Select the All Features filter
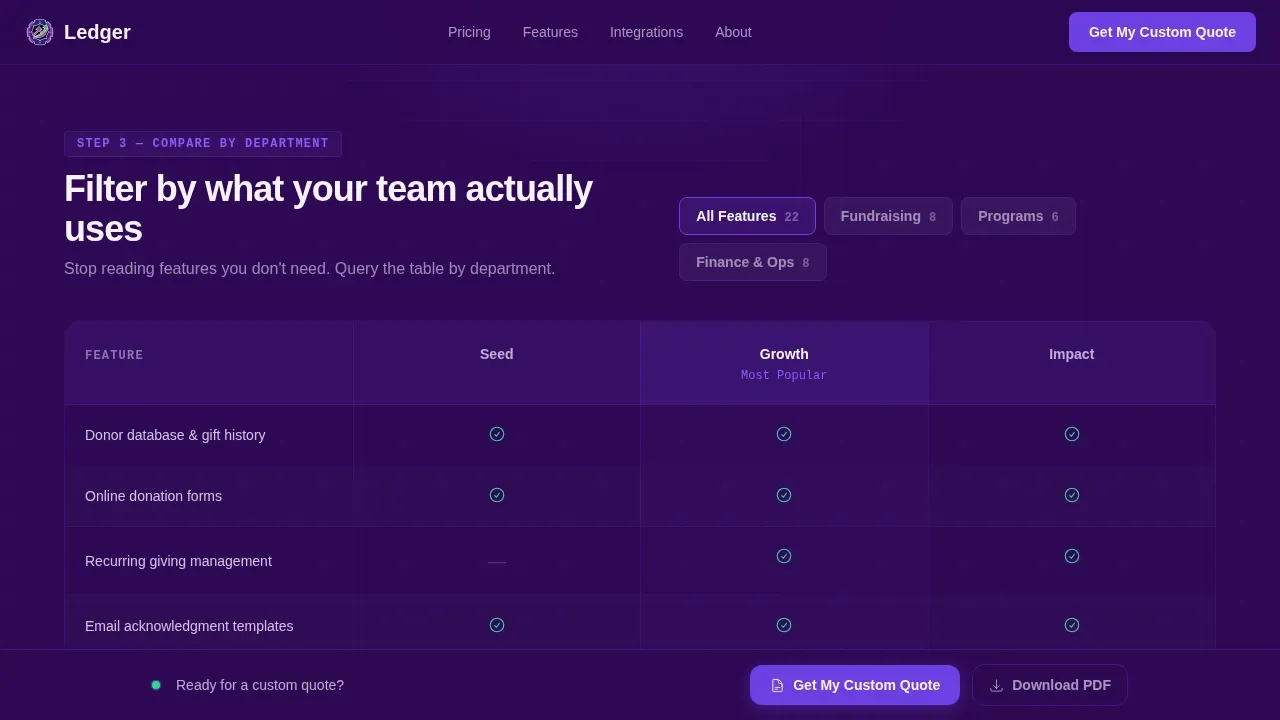The height and width of the screenshot is (720, 1280). (x=747, y=216)
